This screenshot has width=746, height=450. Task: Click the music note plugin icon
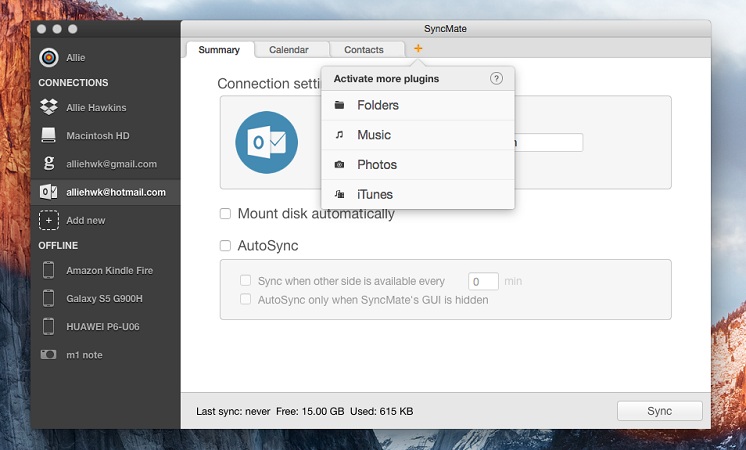click(339, 135)
